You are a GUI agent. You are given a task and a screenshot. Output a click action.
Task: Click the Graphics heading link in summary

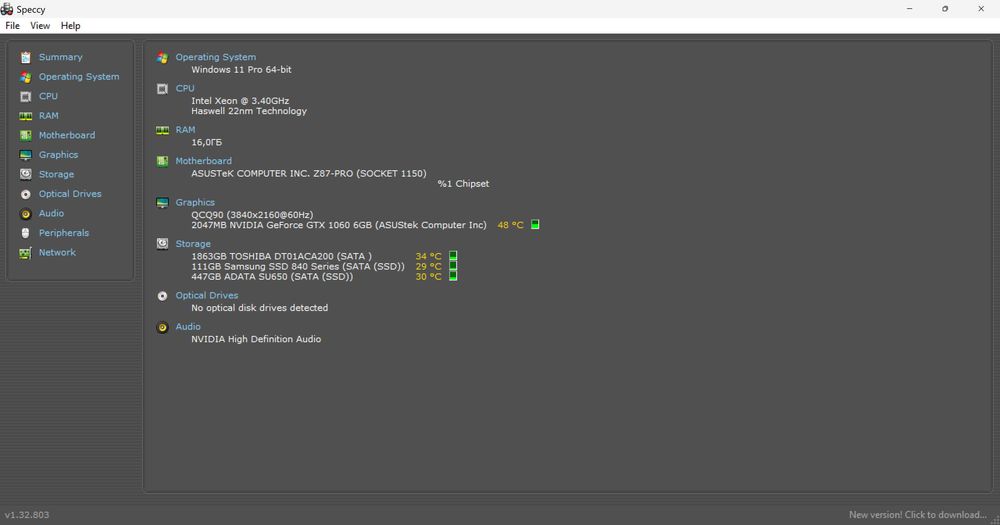click(x=195, y=202)
